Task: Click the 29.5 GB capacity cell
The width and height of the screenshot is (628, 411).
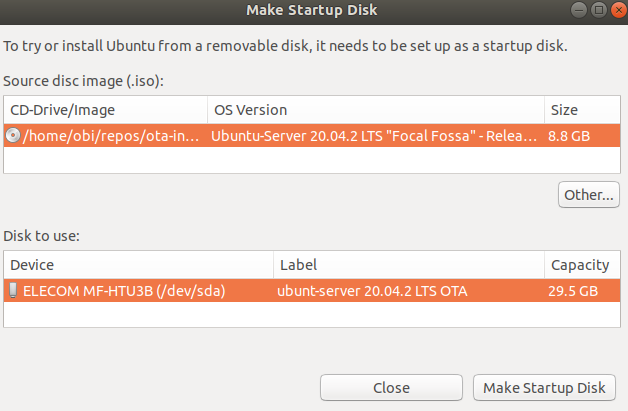Action: (575, 291)
